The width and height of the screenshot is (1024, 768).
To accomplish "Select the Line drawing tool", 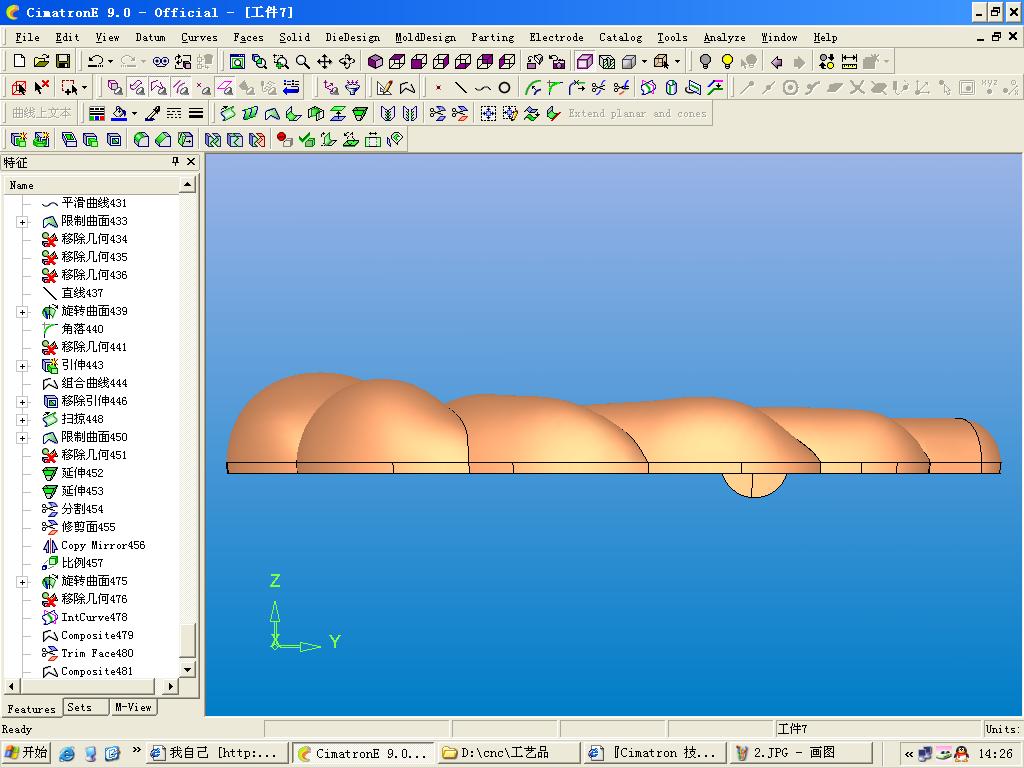I will (x=460, y=88).
